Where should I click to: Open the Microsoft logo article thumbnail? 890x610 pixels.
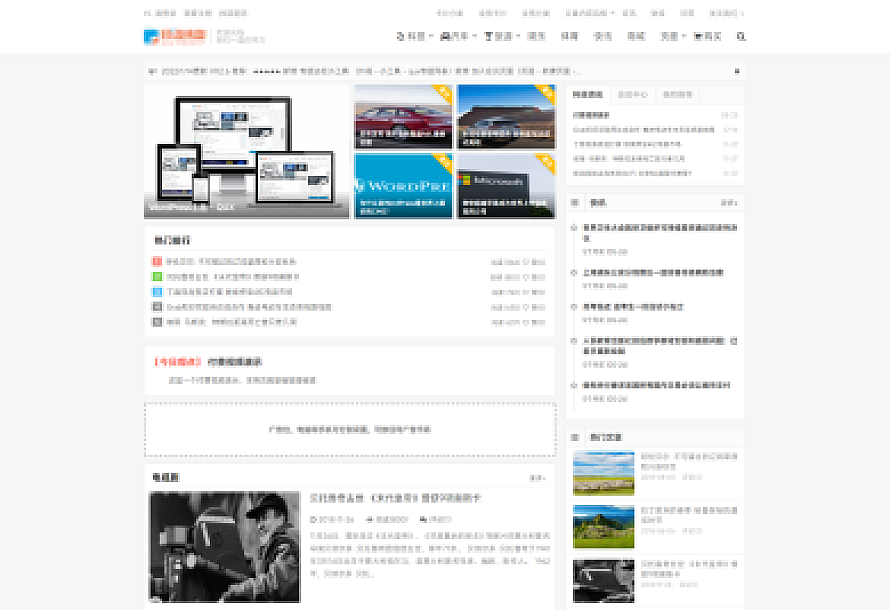[x=506, y=185]
